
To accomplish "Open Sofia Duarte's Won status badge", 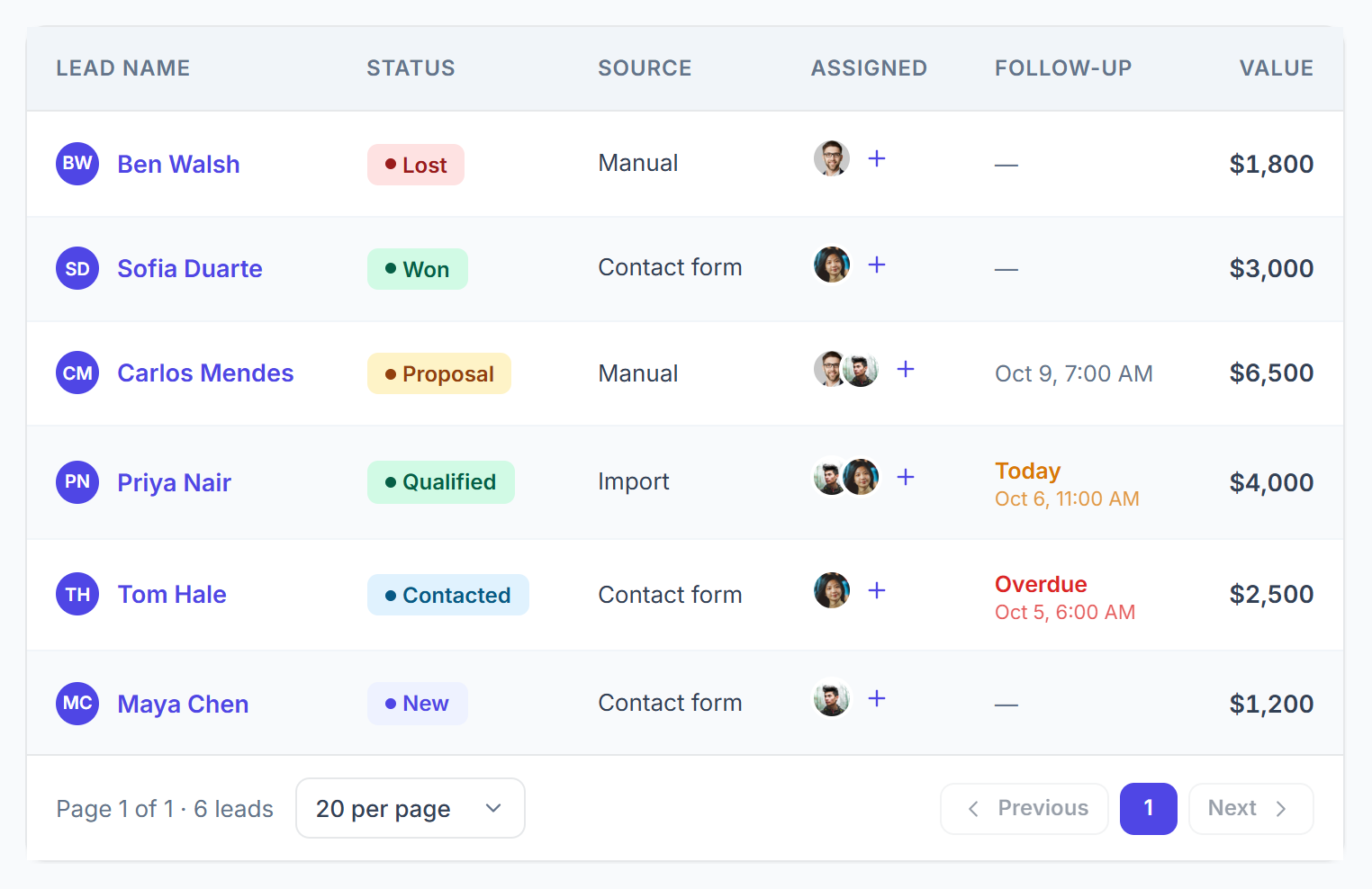I will tap(418, 269).
